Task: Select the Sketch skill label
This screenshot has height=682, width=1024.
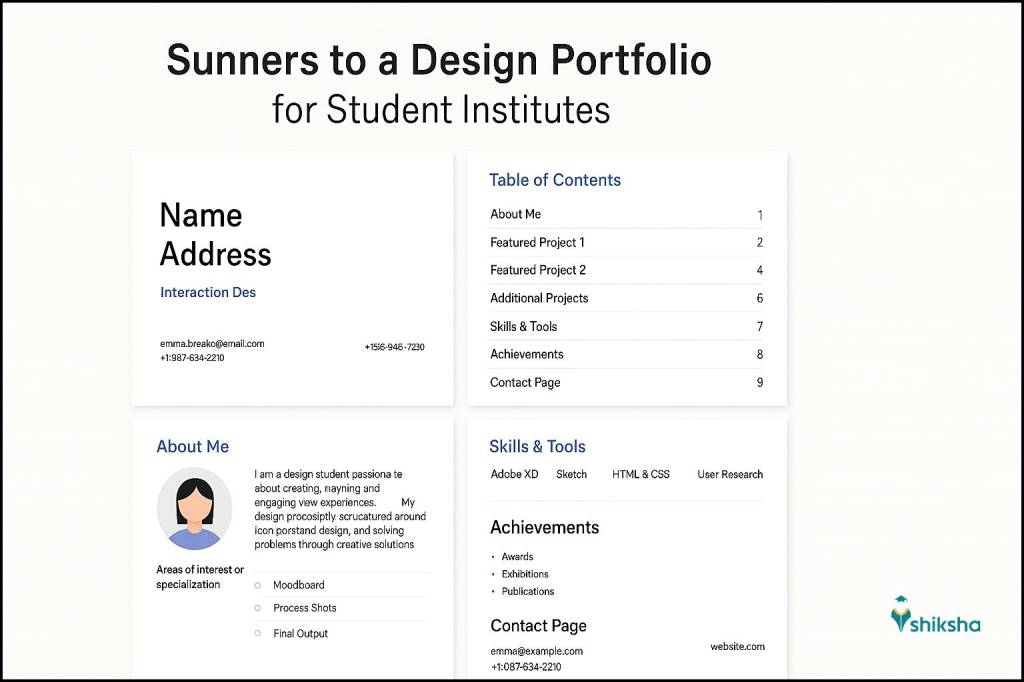Action: point(571,474)
